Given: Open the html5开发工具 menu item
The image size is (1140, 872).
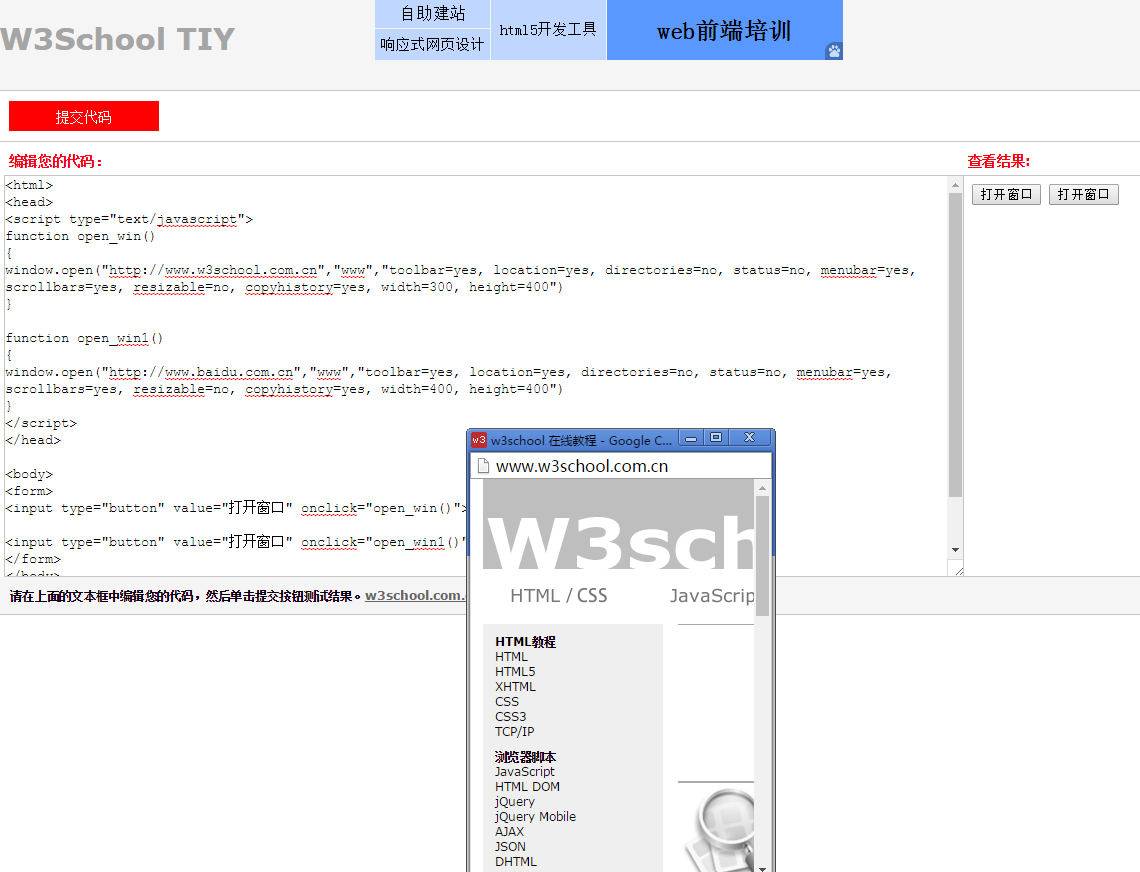Looking at the screenshot, I should [x=548, y=31].
